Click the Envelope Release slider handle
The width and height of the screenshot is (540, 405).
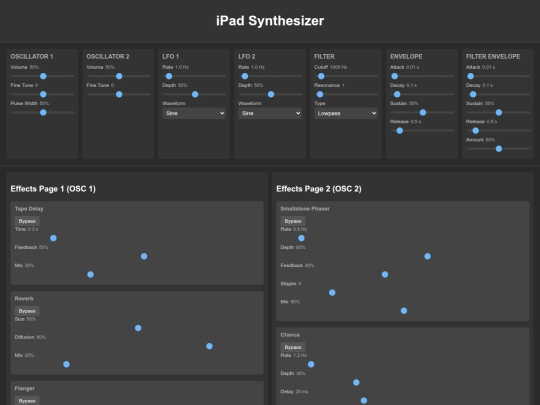399,131
